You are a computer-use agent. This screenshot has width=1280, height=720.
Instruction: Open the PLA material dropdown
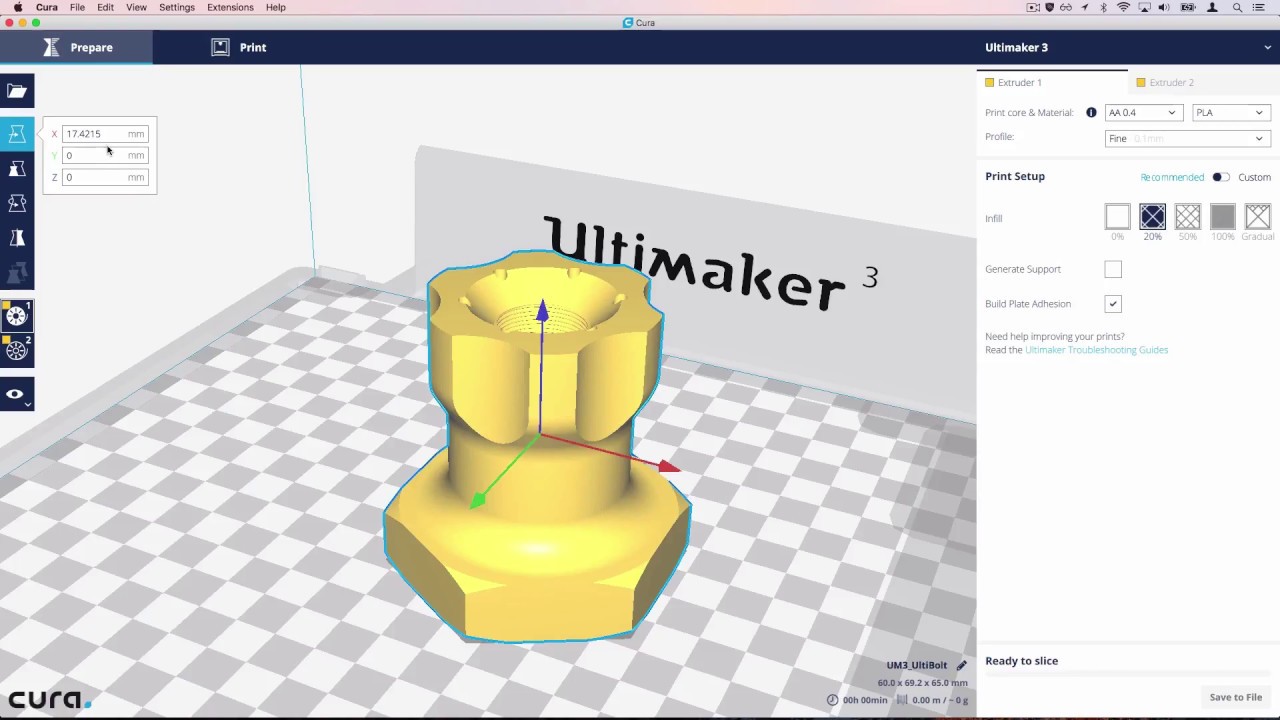(1229, 112)
